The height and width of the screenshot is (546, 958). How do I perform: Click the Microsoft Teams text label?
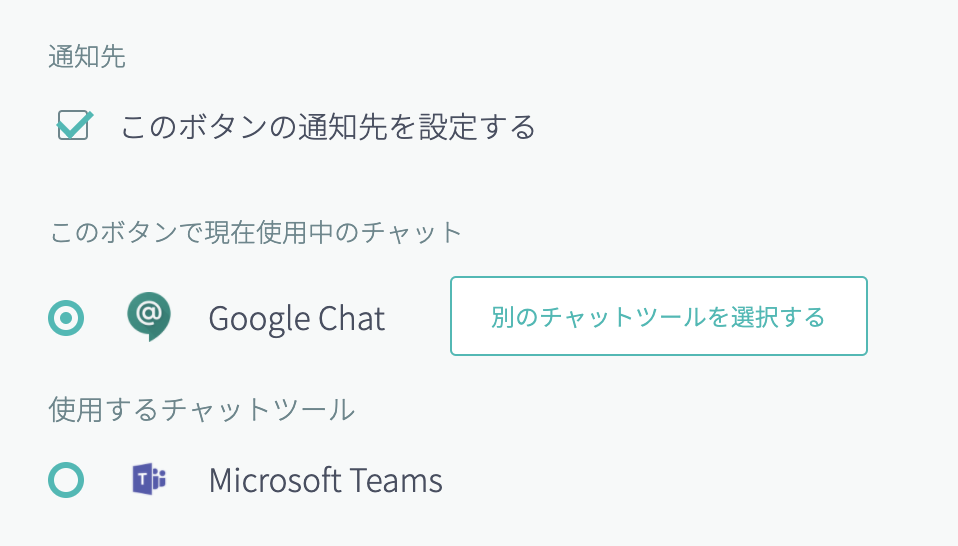(326, 481)
